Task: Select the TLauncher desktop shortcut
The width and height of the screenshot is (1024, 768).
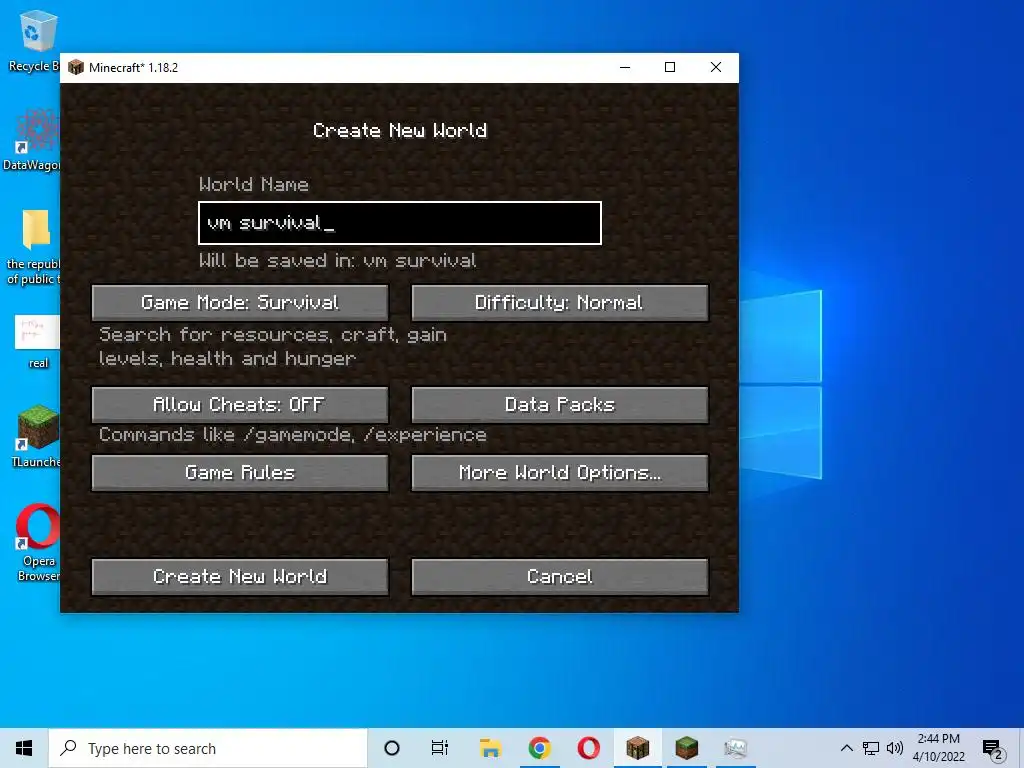Action: click(37, 436)
